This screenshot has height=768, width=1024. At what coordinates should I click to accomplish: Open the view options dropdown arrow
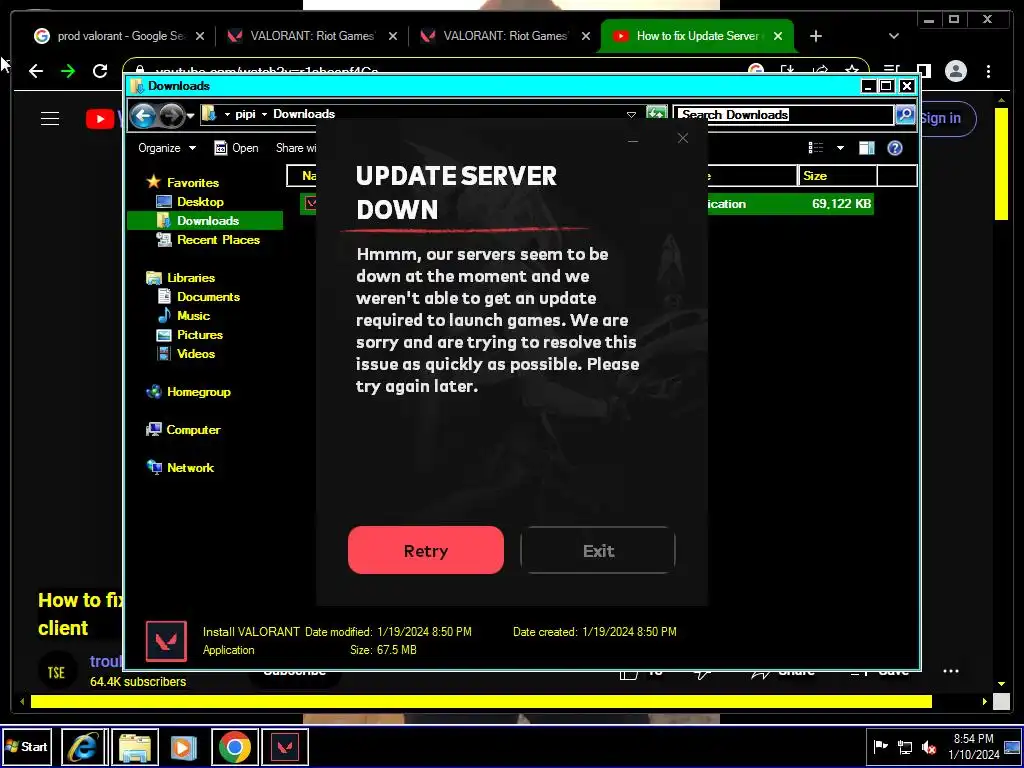pyautogui.click(x=840, y=148)
